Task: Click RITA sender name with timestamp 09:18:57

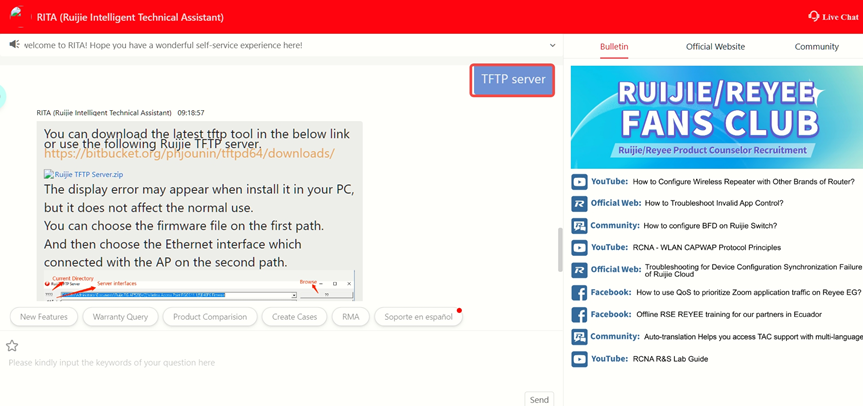Action: 121,113
